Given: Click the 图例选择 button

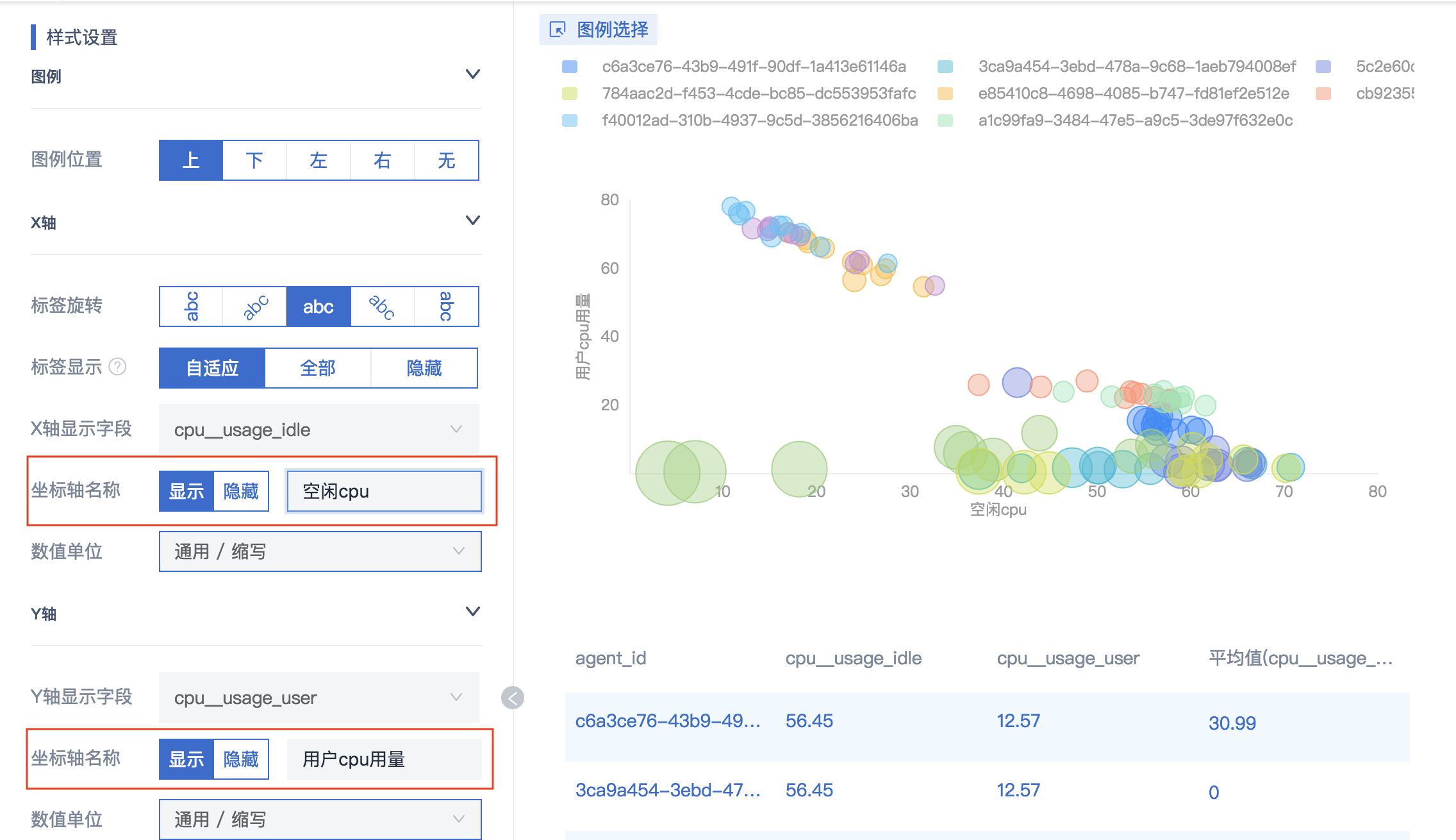Looking at the screenshot, I should pos(599,29).
